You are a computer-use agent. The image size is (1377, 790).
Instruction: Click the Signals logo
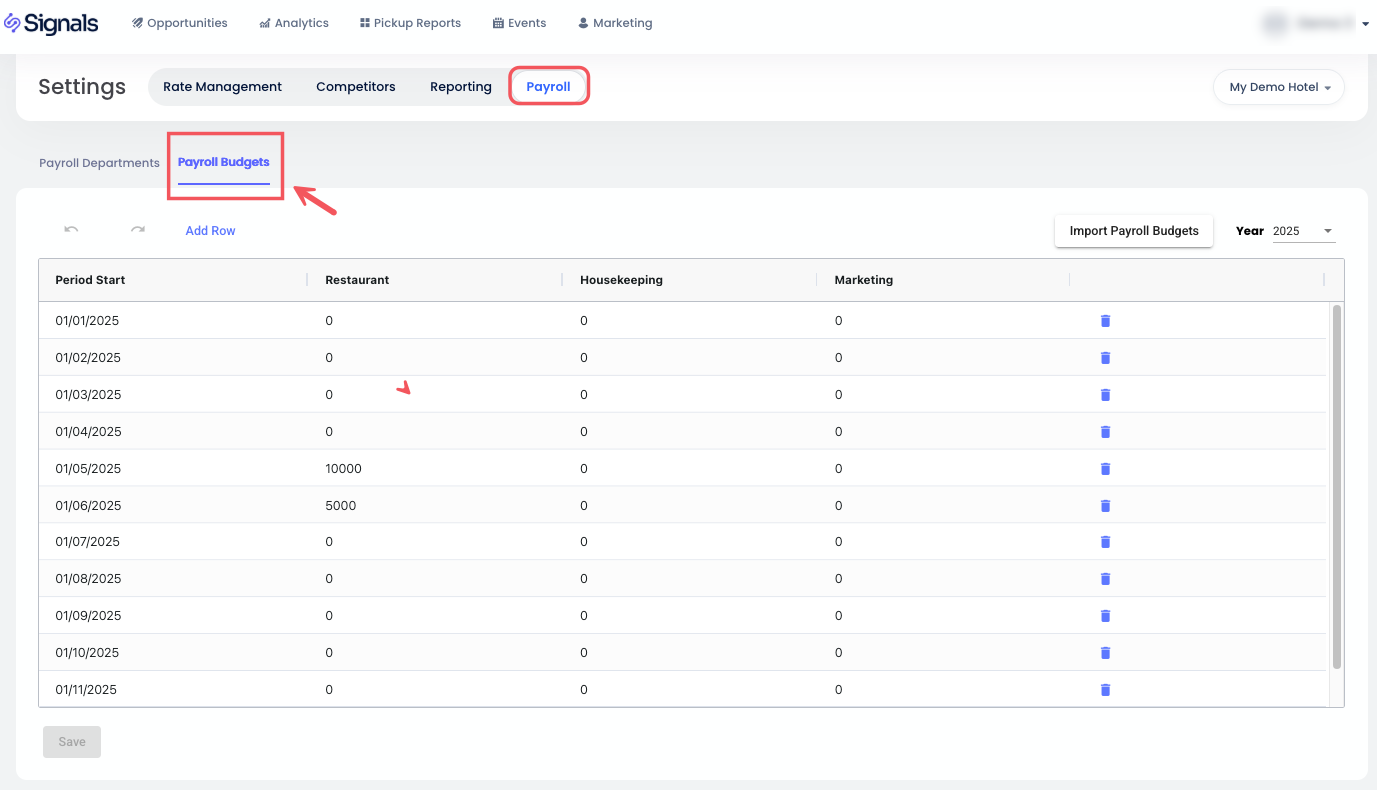click(52, 23)
